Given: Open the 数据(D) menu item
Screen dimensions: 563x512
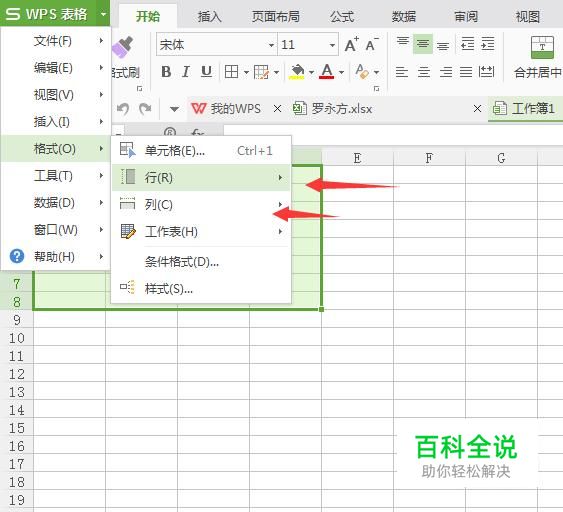Looking at the screenshot, I should pos(55,203).
